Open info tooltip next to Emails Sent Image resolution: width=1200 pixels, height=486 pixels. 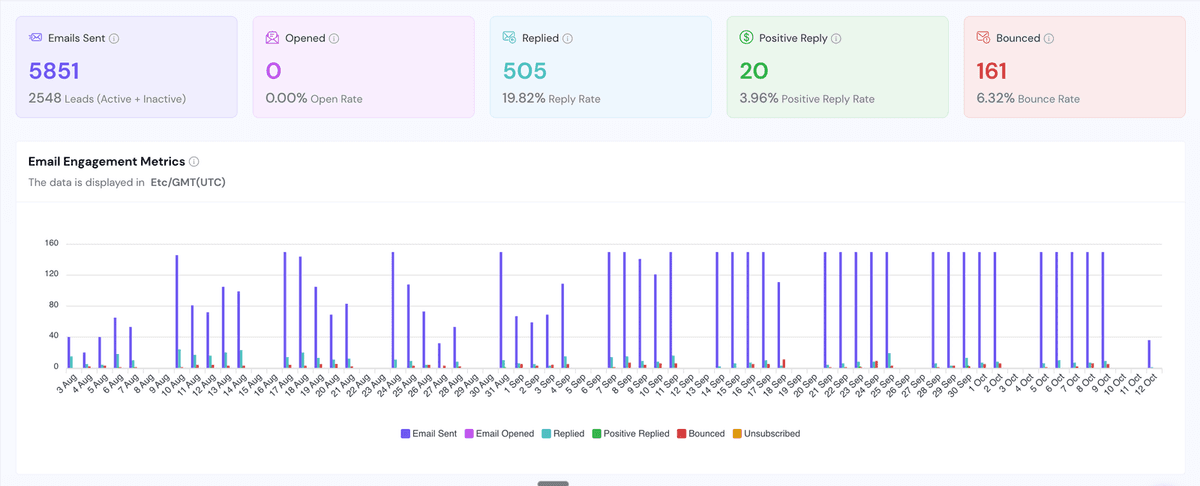click(114, 38)
